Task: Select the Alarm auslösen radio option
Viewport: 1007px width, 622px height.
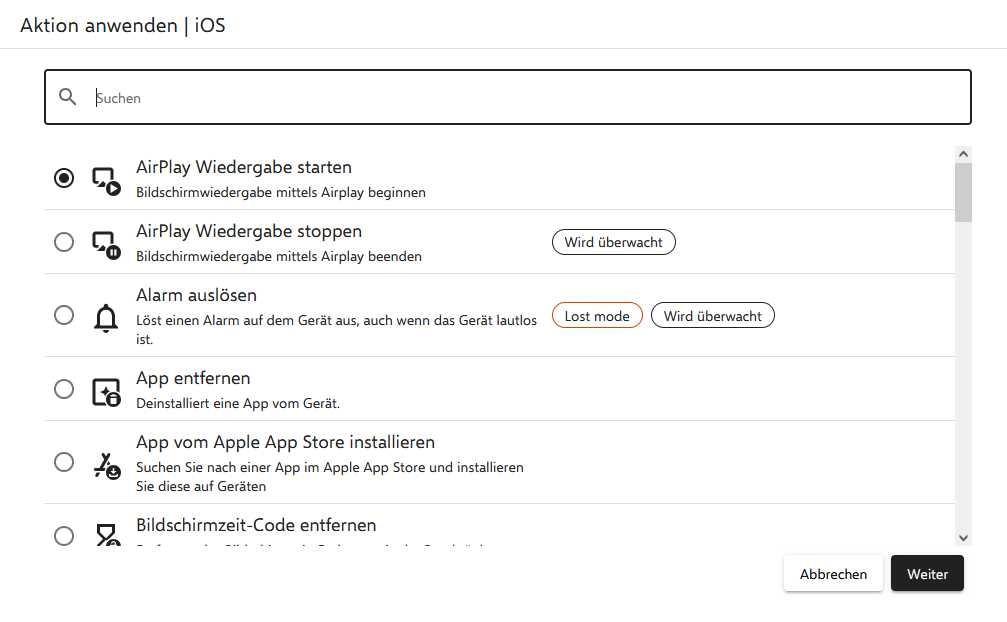Action: [x=64, y=316]
